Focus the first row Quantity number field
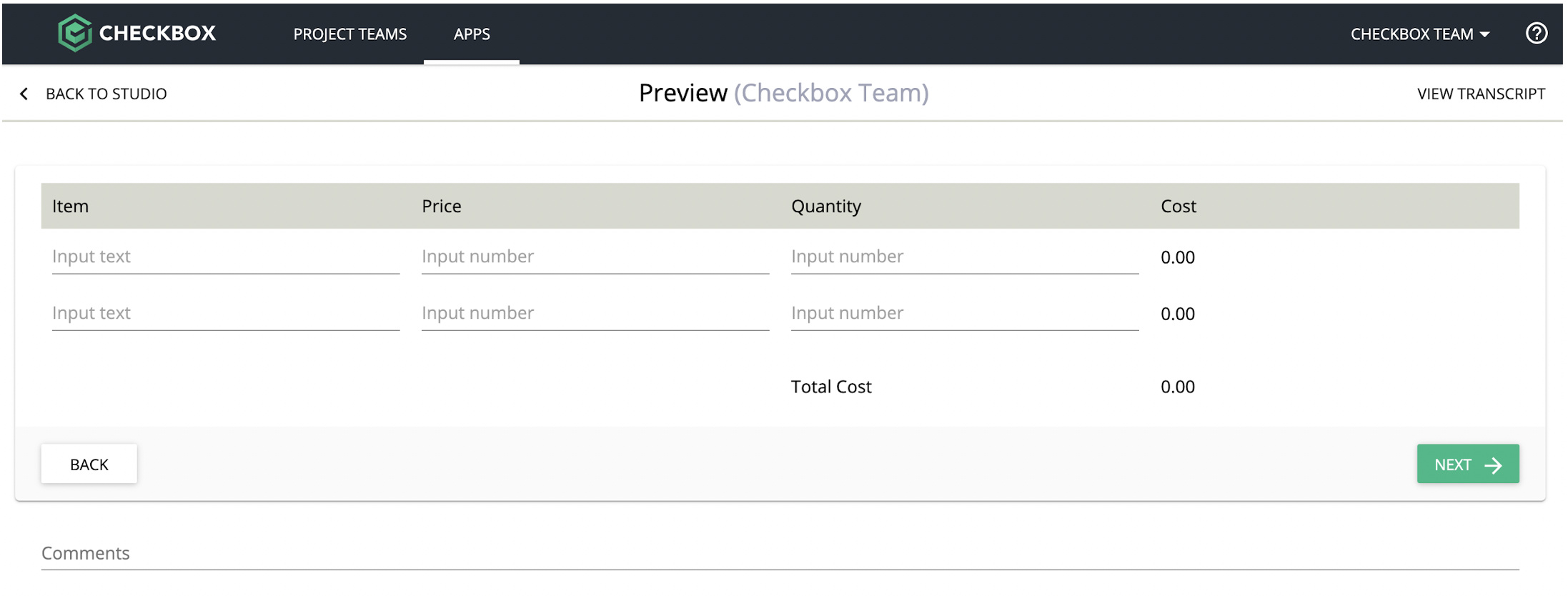 click(965, 257)
